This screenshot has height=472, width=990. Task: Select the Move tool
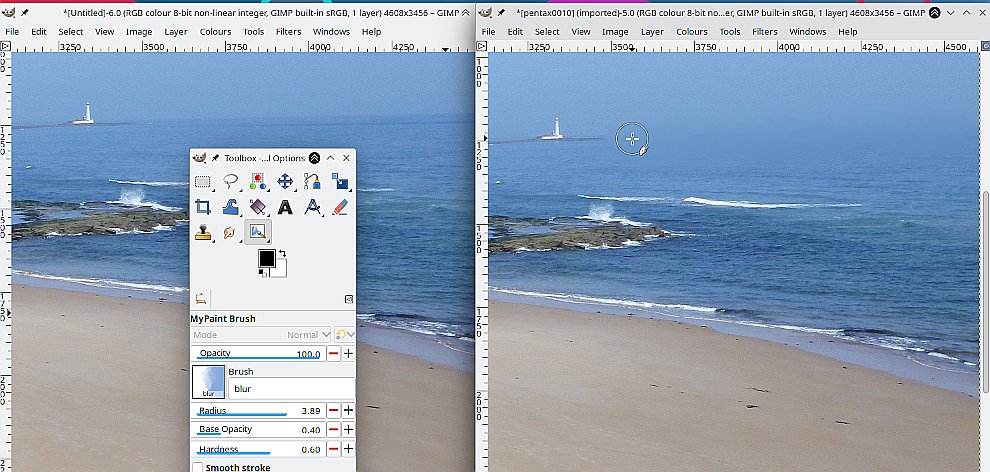coord(285,182)
